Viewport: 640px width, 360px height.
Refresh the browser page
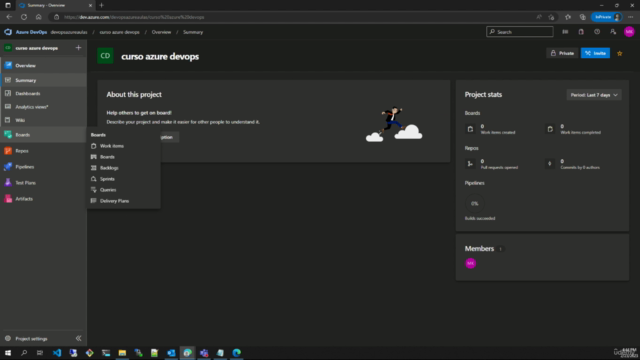24,17
